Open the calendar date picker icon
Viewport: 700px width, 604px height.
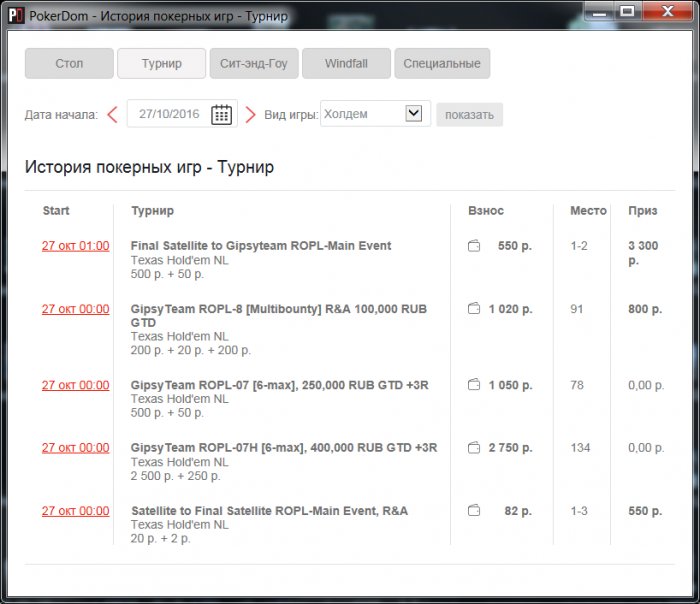[x=221, y=114]
